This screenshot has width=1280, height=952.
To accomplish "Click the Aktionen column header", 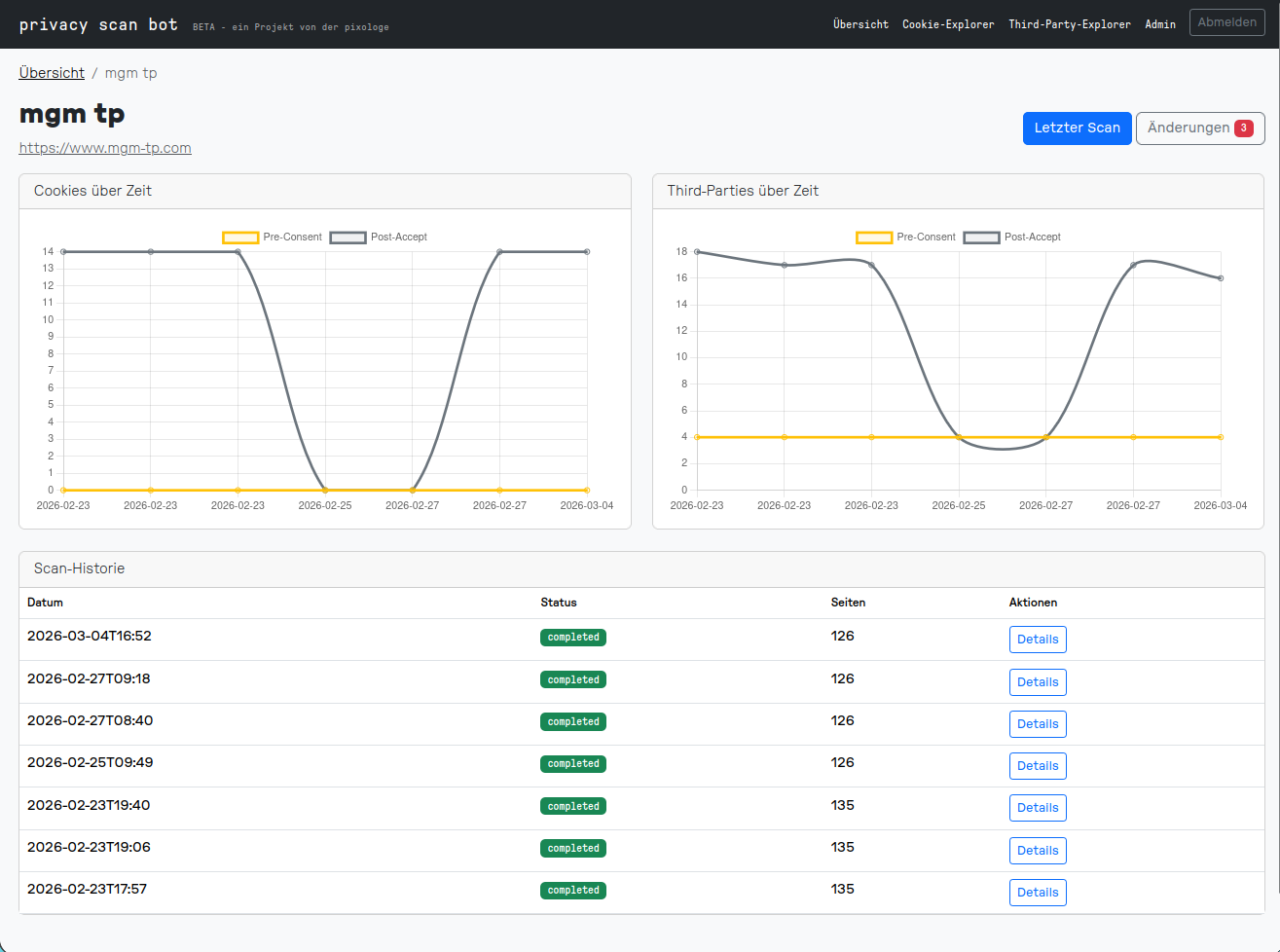I will click(x=1033, y=603).
